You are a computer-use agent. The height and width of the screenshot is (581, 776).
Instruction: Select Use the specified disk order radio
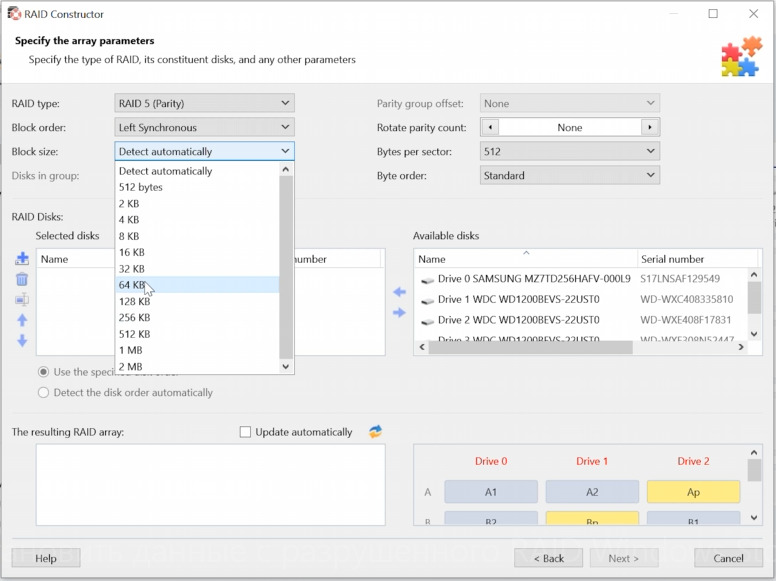click(44, 372)
